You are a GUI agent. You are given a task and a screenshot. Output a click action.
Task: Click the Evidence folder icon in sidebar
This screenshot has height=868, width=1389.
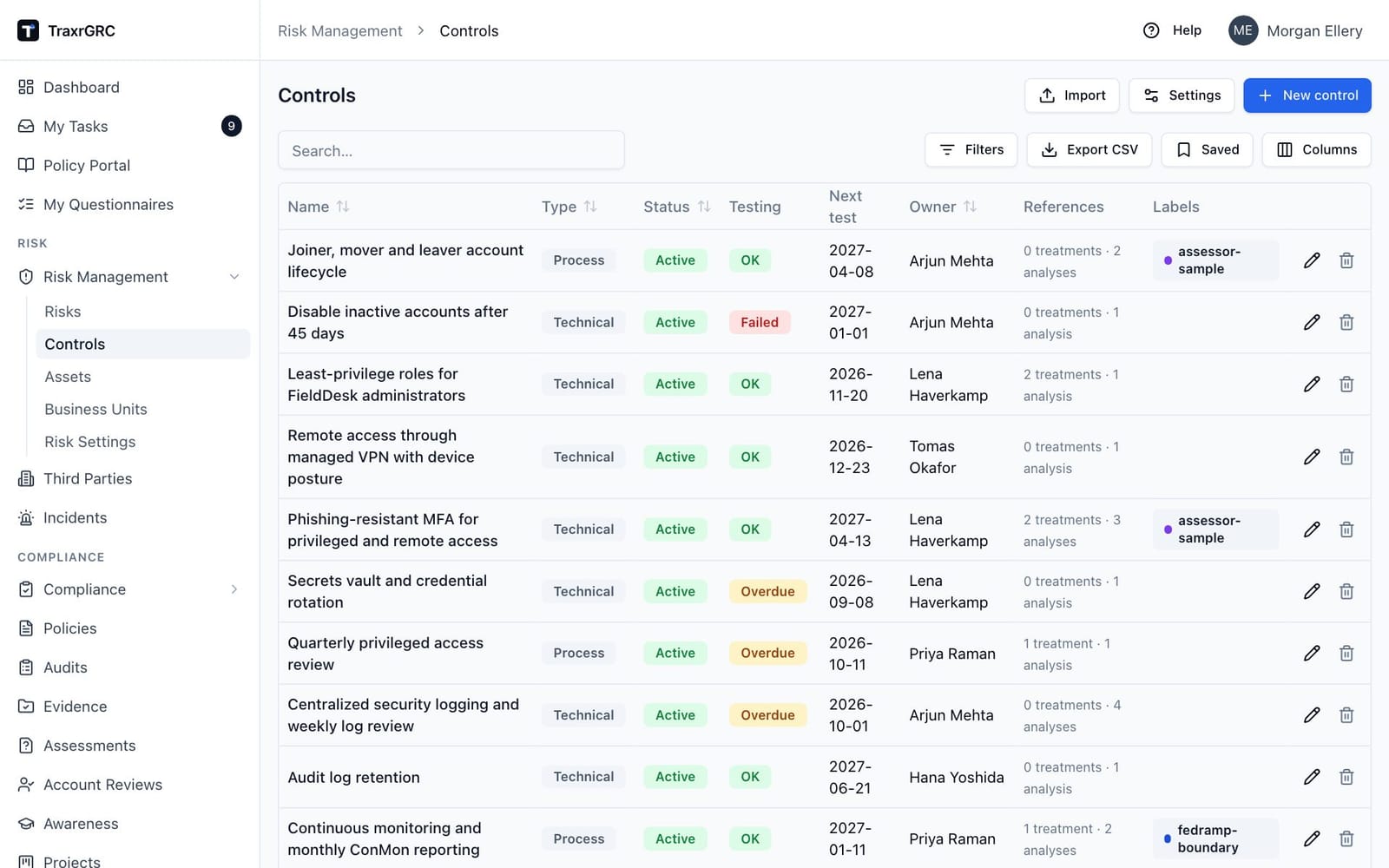(x=26, y=707)
